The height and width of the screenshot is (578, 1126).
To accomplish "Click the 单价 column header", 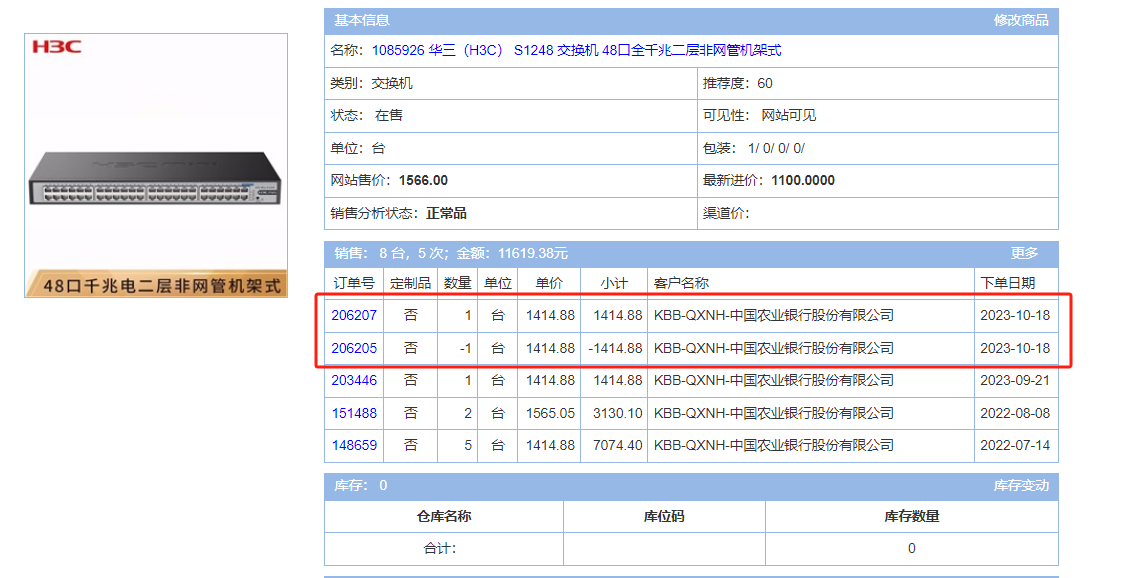I will 549,283.
